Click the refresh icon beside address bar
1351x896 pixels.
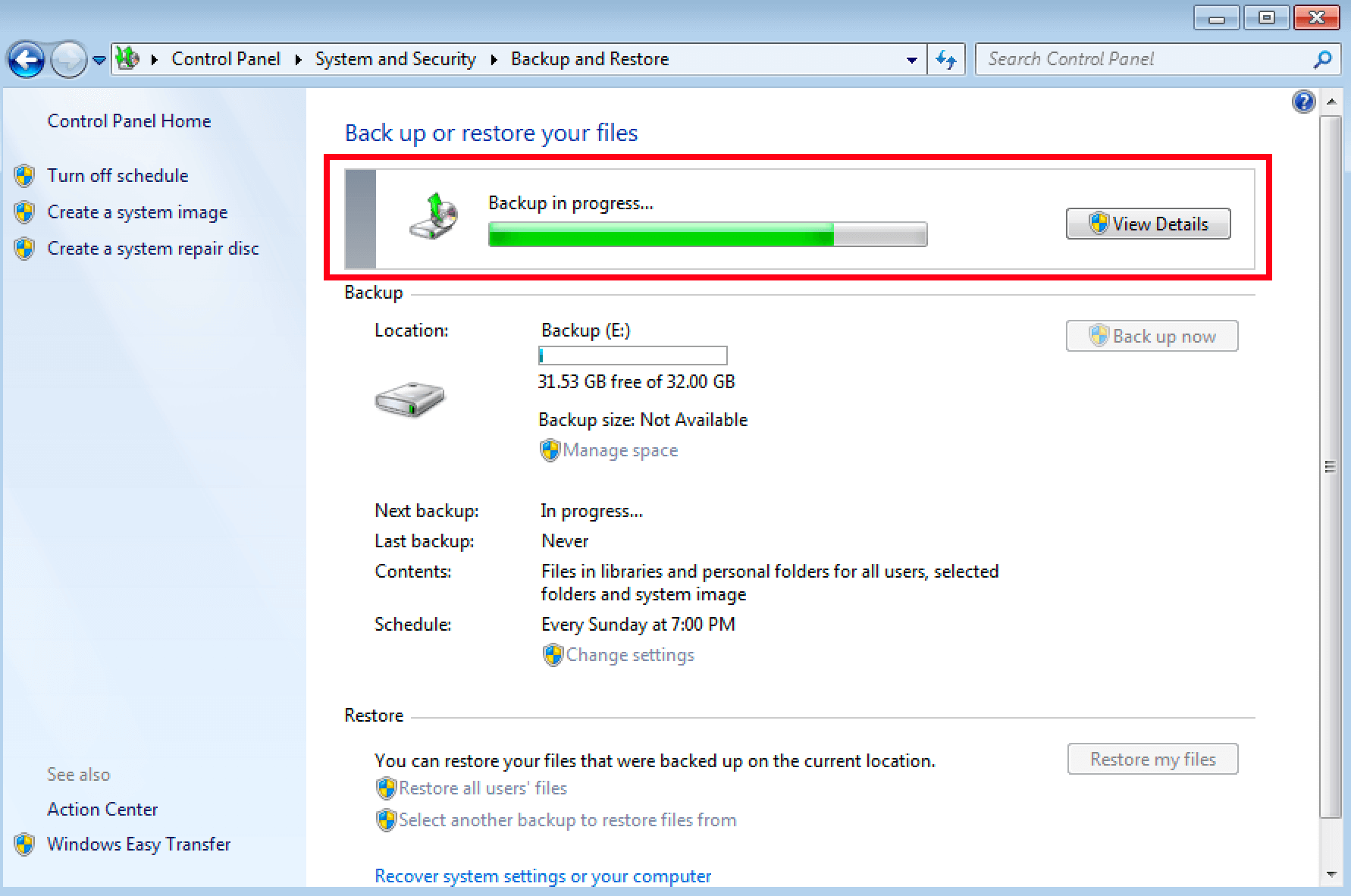point(945,59)
